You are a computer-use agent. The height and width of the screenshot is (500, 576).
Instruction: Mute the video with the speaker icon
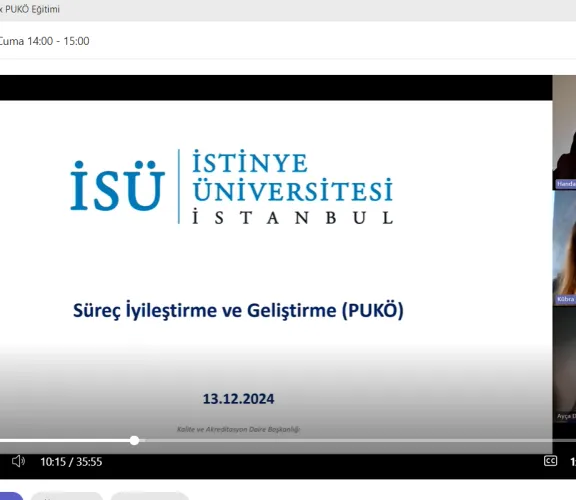[18, 461]
